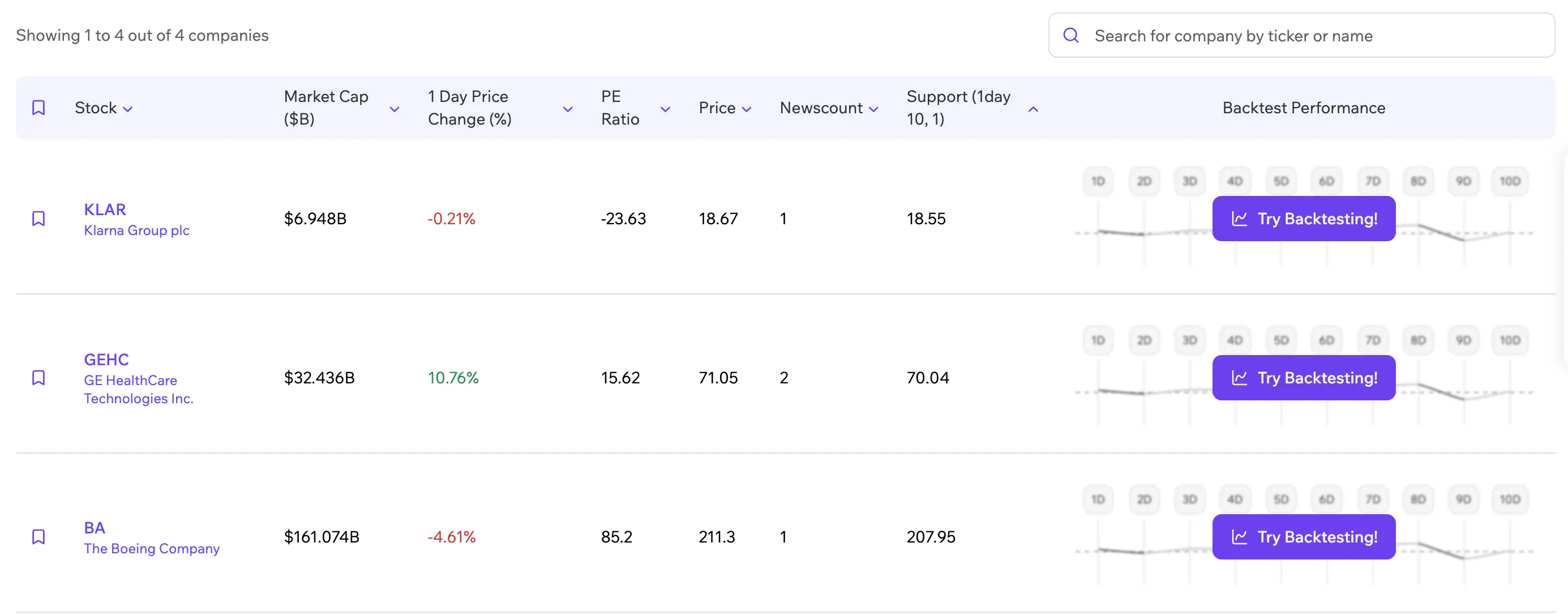
Task: Click KLAR market cap $6.948B
Action: (x=315, y=219)
